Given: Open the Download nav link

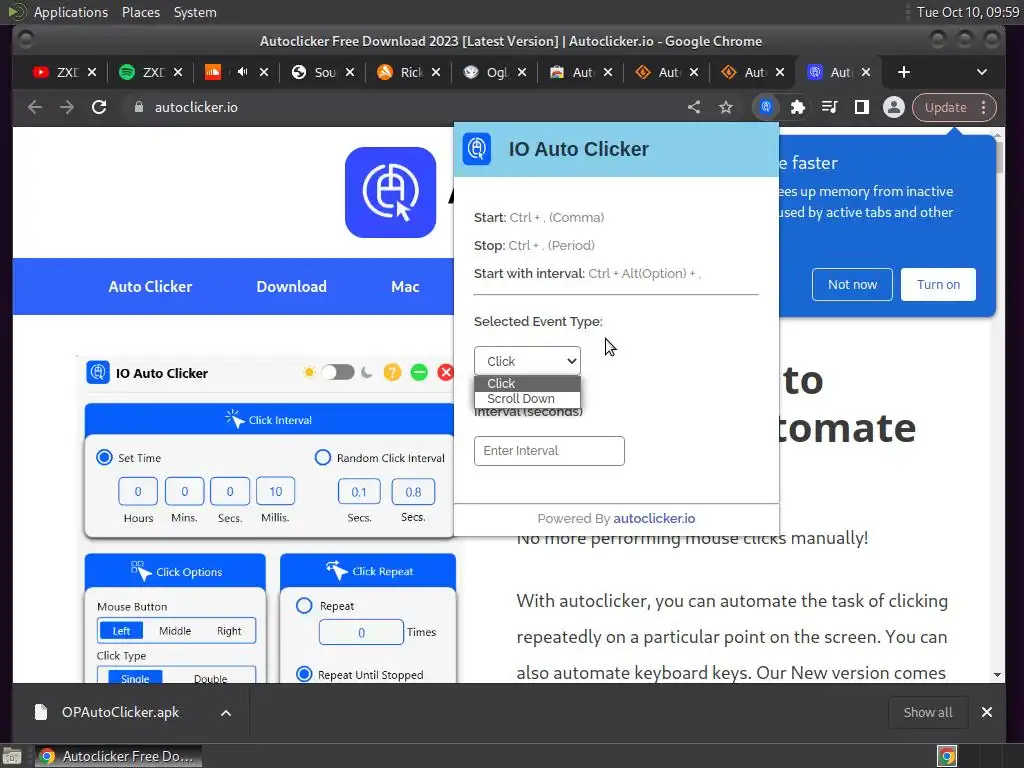Looking at the screenshot, I should pos(291,287).
